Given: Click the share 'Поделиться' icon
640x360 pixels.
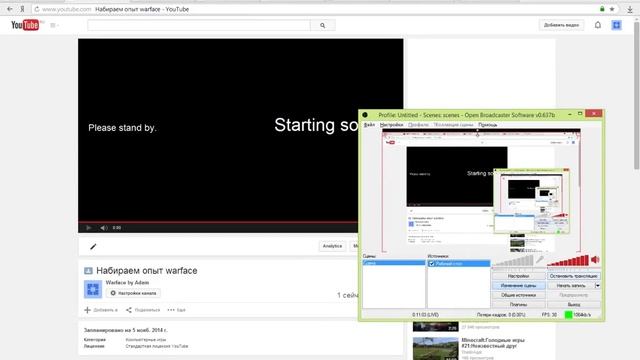Looking at the screenshot, I should pos(129,310).
